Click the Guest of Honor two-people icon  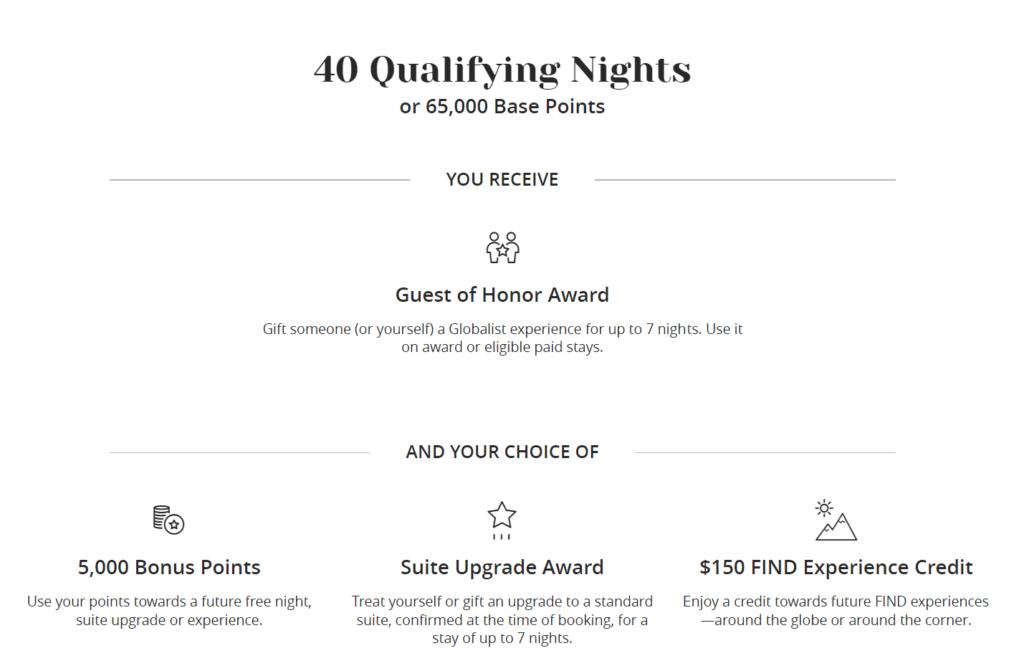pos(502,248)
